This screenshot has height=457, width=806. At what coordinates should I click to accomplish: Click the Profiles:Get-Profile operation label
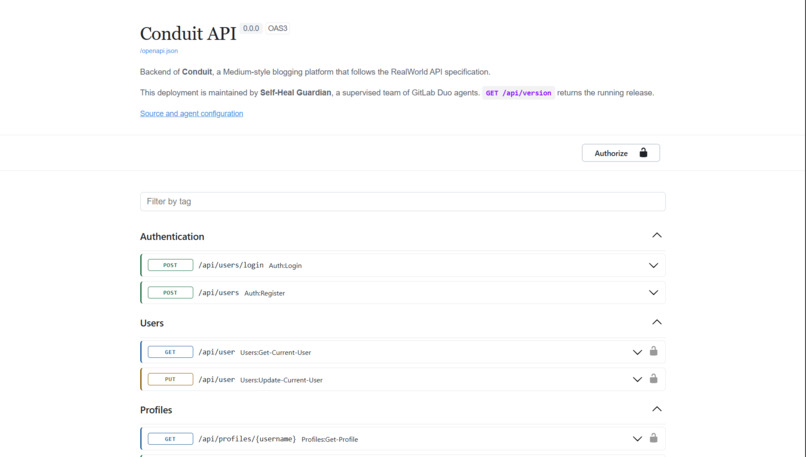(x=329, y=440)
